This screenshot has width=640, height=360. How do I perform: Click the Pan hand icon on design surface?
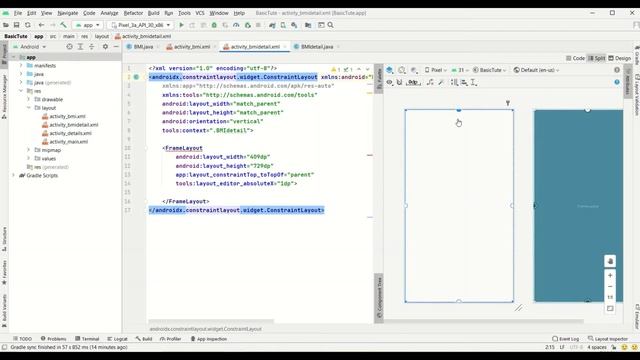pos(610,261)
